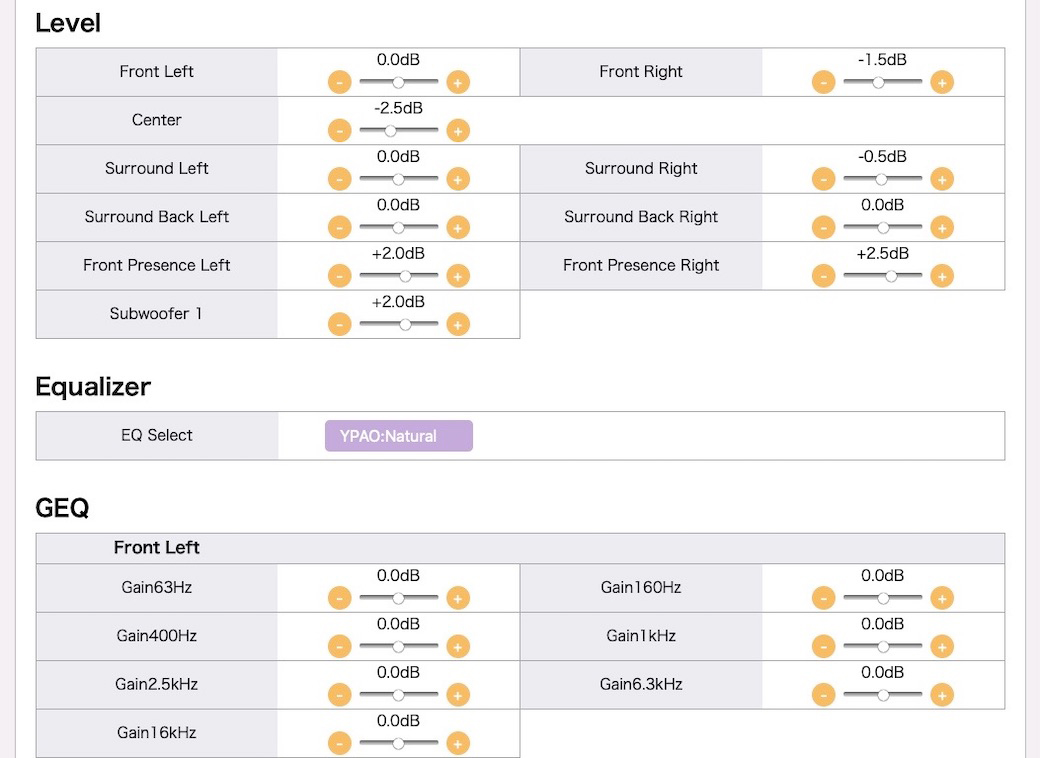
Task: Decrease Surround Left level using minus
Action: 340,179
